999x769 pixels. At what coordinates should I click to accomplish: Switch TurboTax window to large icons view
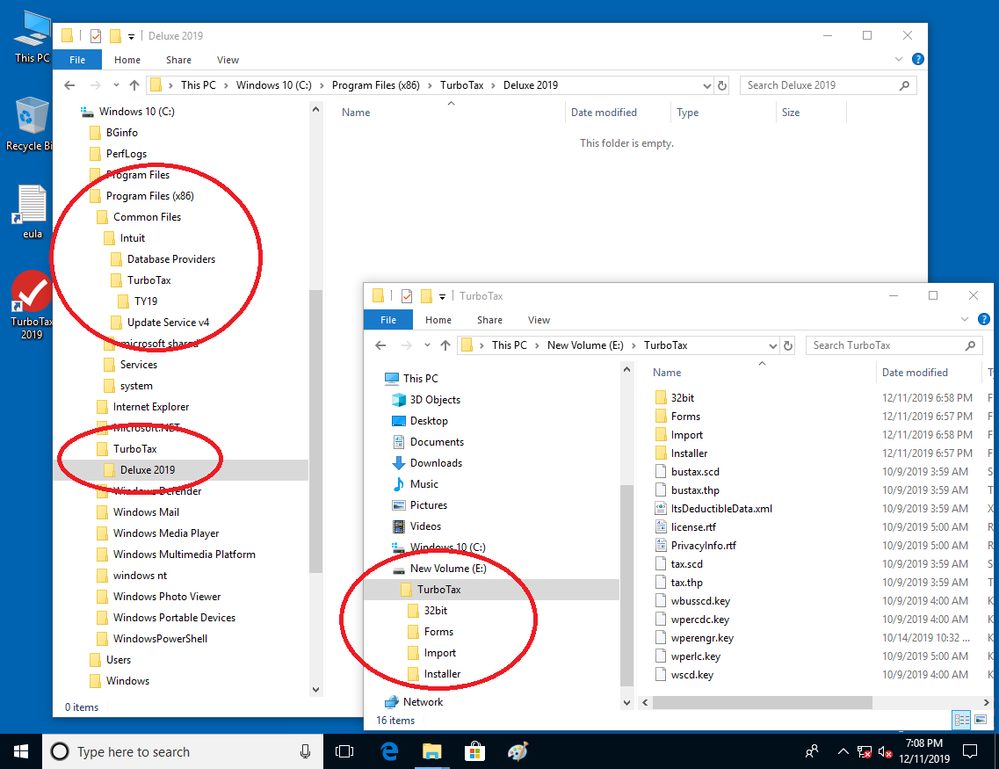[x=981, y=720]
